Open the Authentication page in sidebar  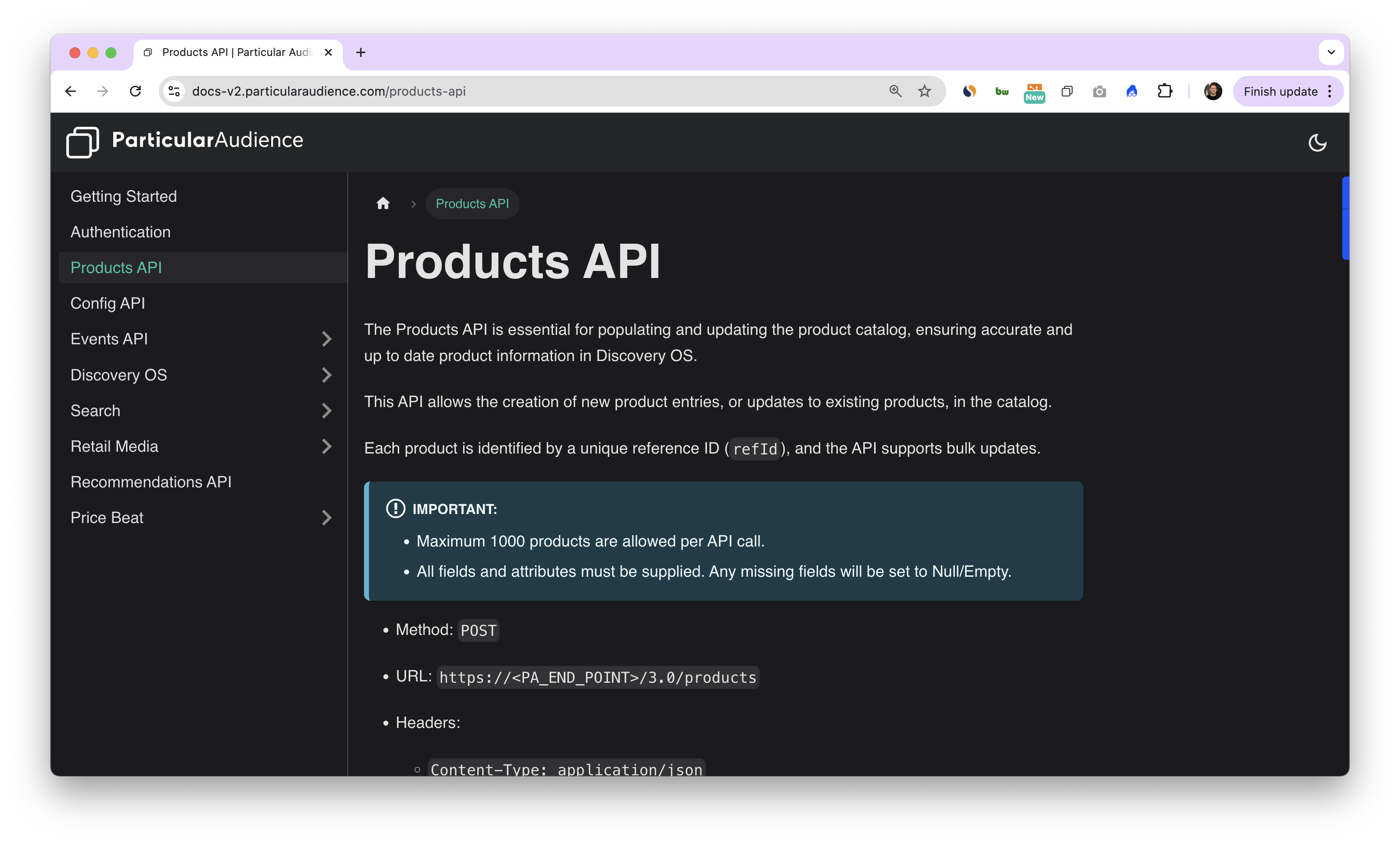pyautogui.click(x=120, y=232)
